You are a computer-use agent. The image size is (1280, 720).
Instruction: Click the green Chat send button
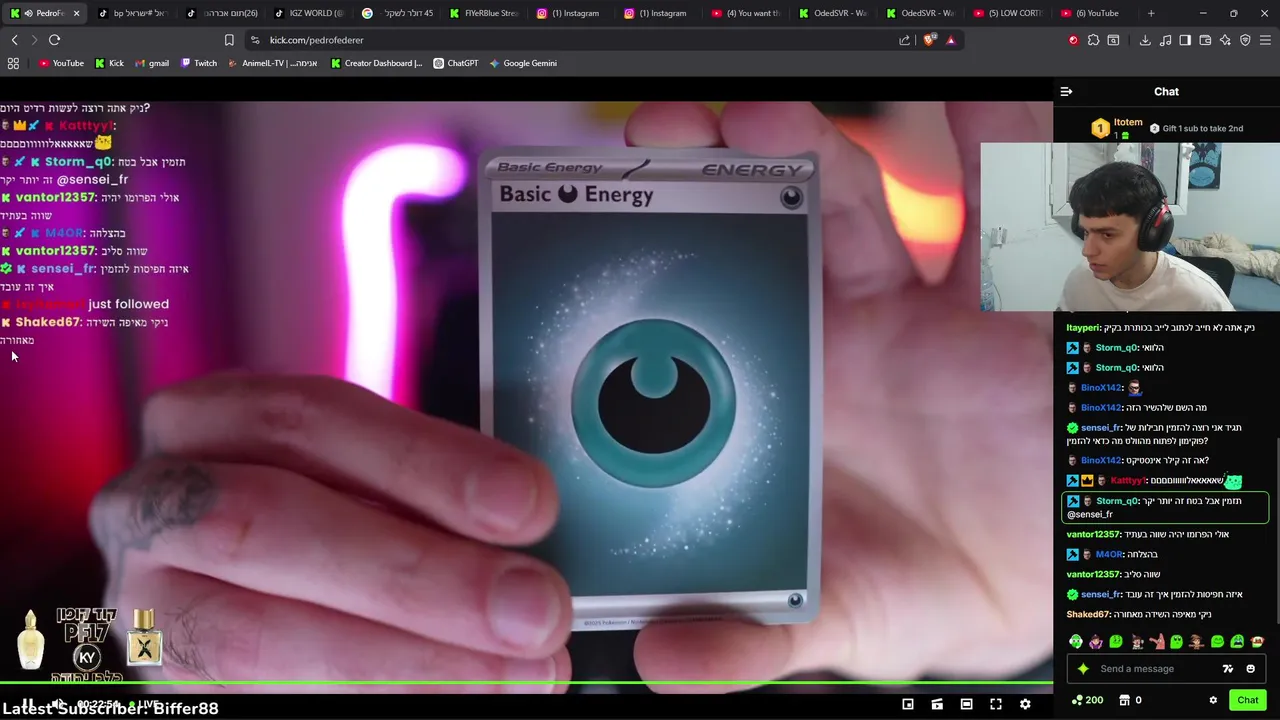[1247, 700]
